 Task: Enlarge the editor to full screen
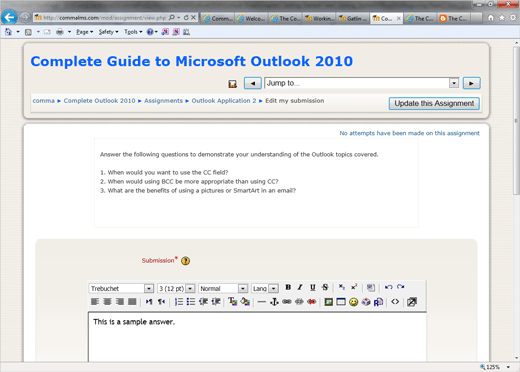(x=412, y=302)
